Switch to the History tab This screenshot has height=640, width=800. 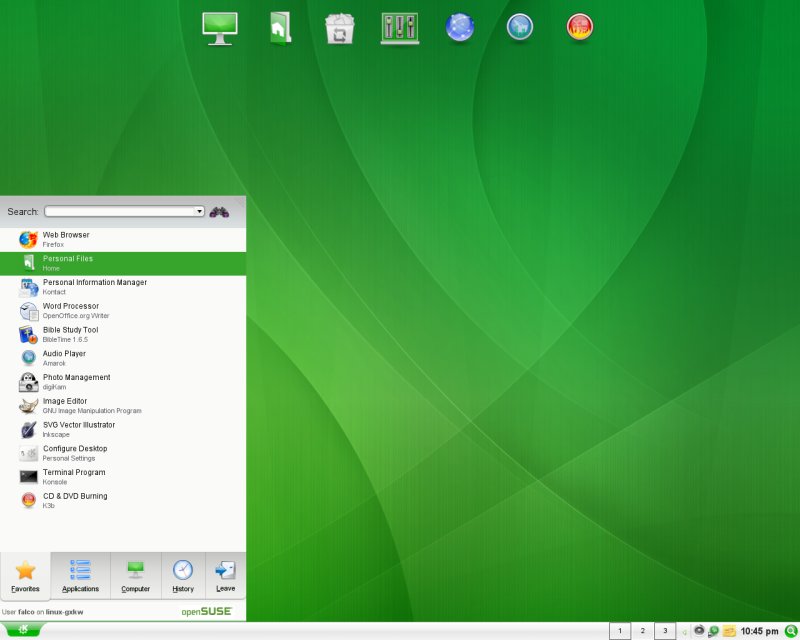click(x=183, y=576)
